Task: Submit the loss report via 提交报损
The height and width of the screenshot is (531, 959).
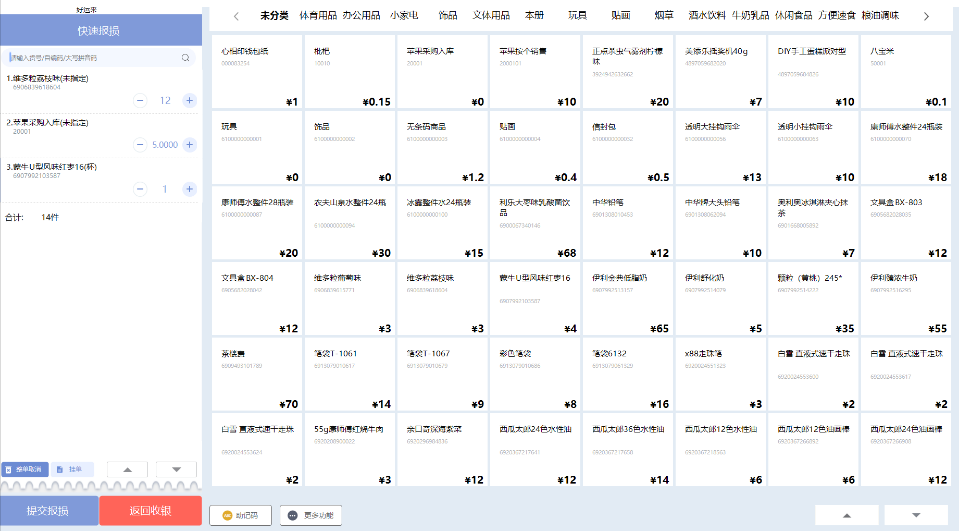Action: pos(49,511)
